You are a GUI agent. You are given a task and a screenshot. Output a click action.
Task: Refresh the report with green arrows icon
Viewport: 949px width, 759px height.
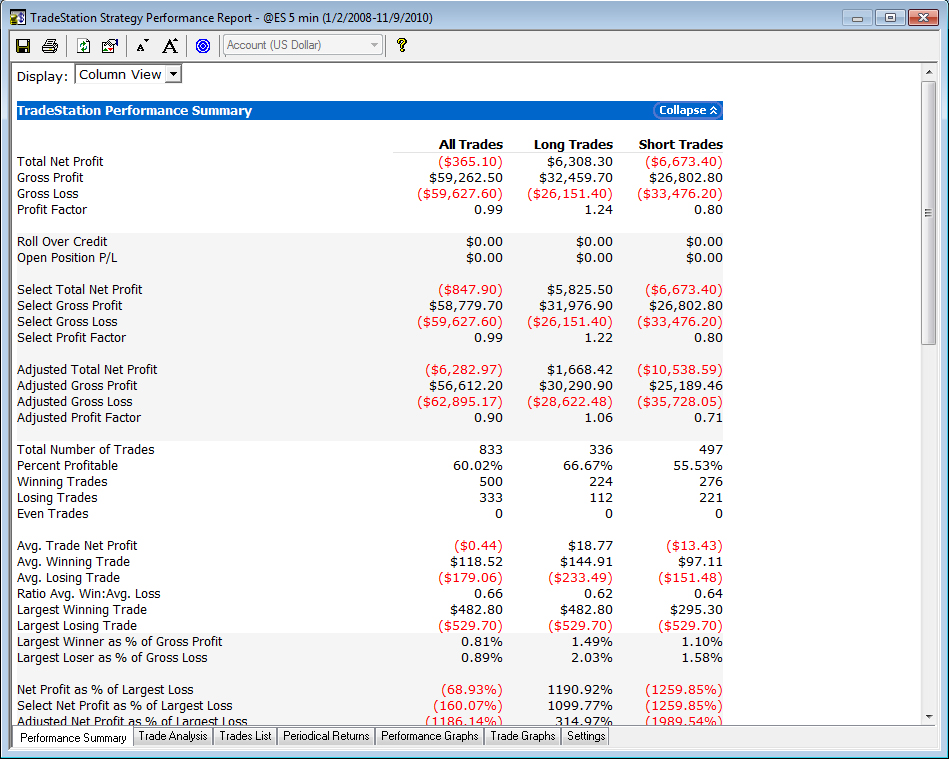point(84,45)
